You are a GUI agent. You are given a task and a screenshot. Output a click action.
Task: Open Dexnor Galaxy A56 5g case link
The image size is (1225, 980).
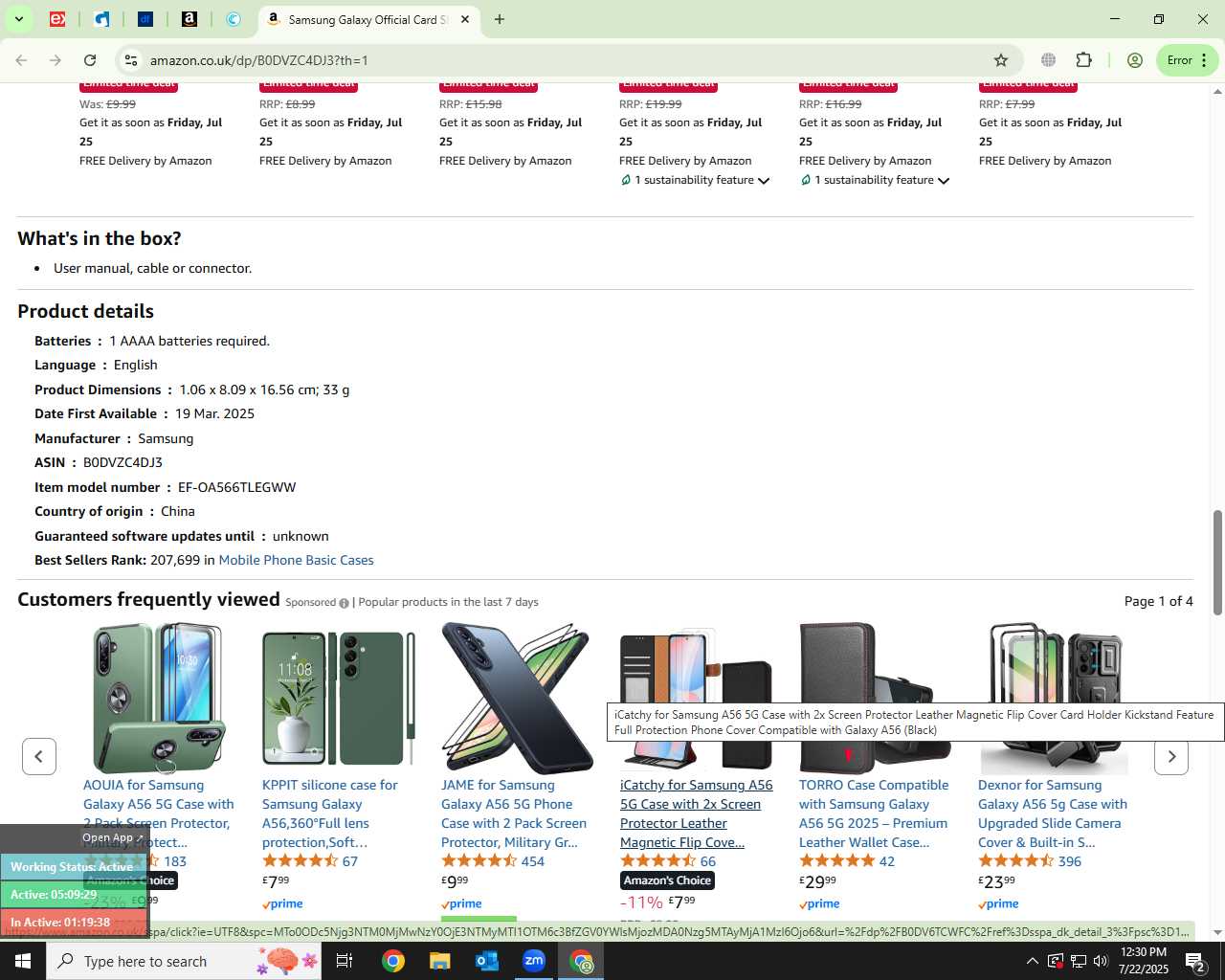(x=1053, y=813)
